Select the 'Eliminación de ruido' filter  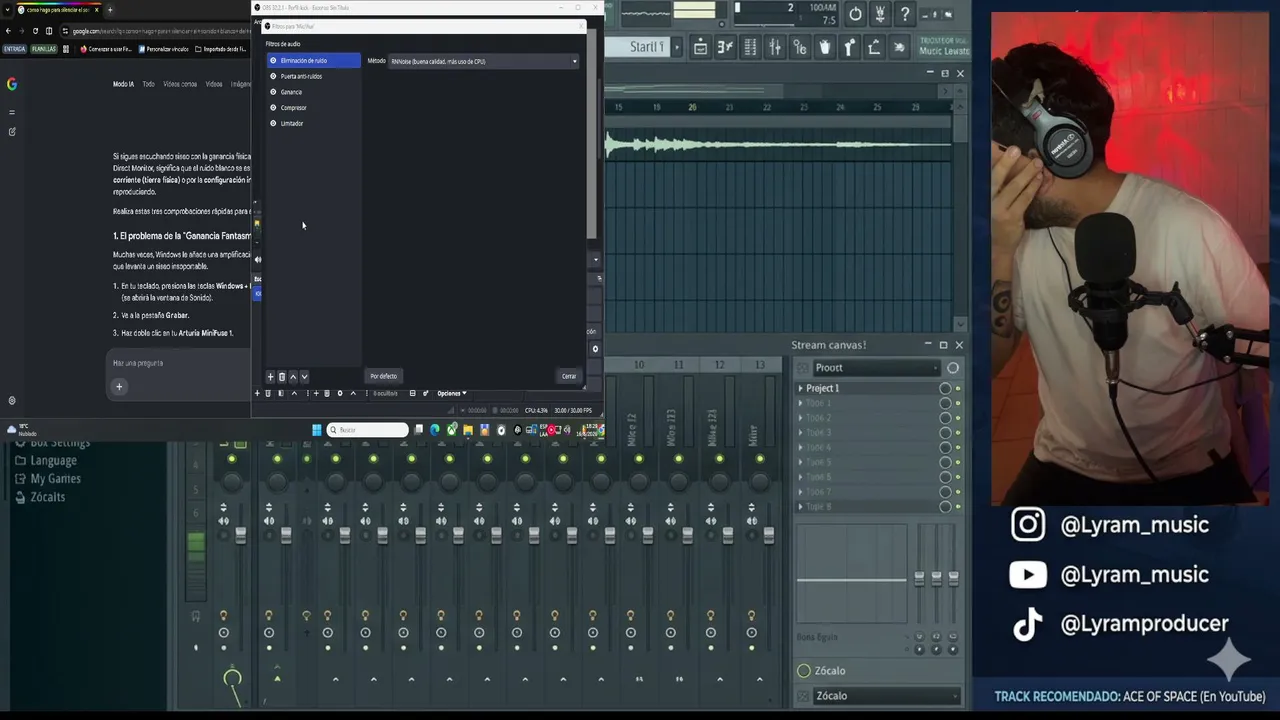coord(314,61)
